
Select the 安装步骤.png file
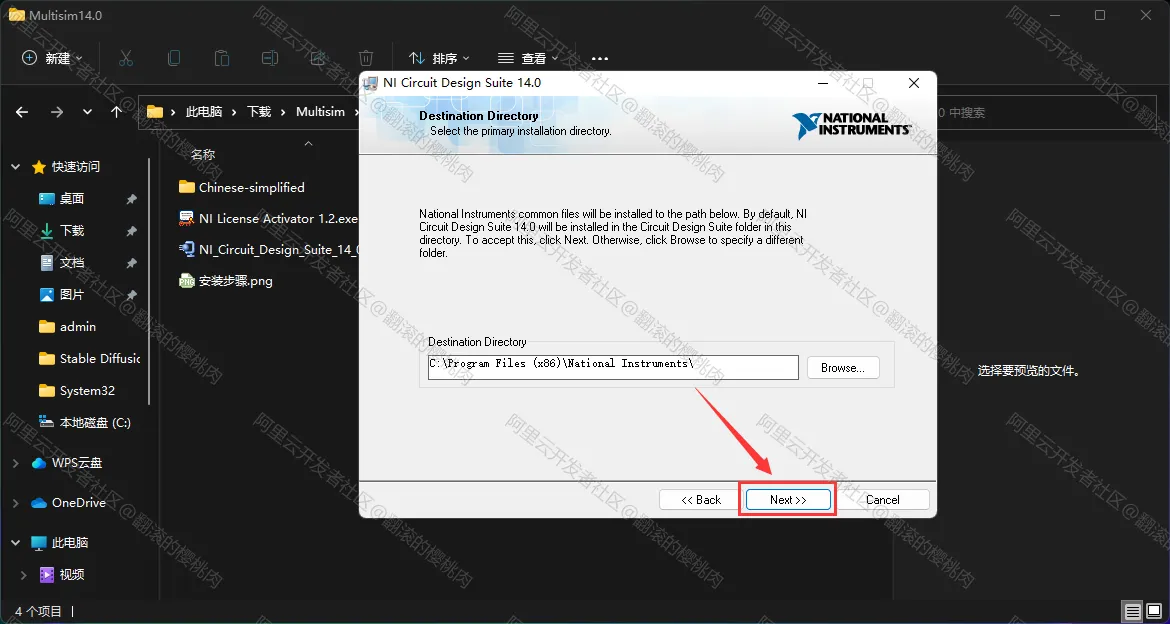[236, 281]
